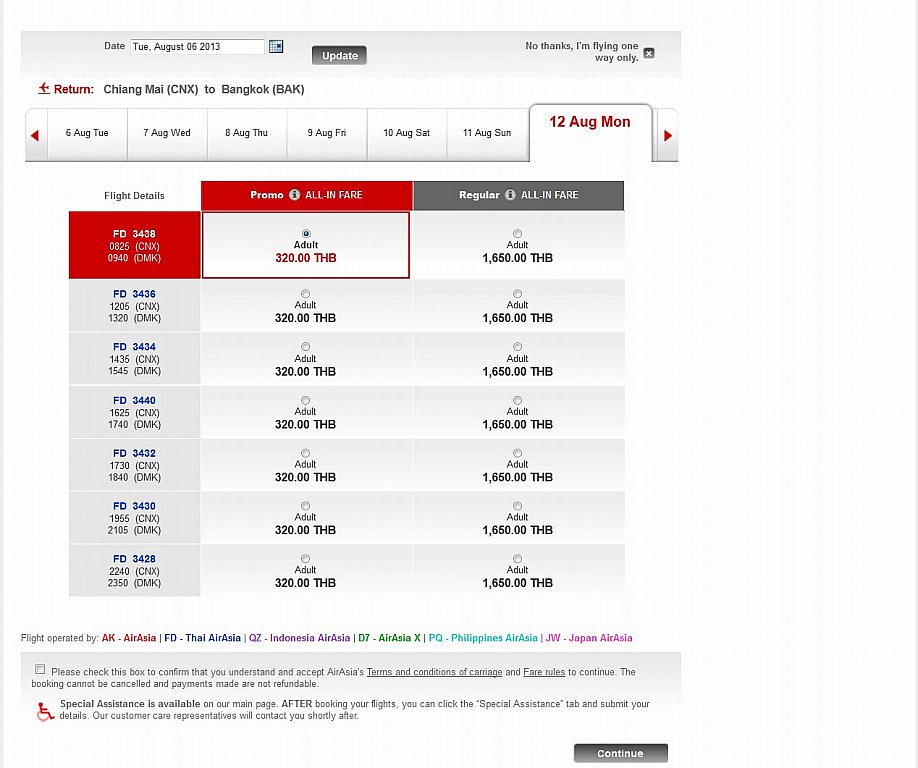Switch to the 11 Aug Sun date tab
Image resolution: width=918 pixels, height=768 pixels.
pyautogui.click(x=487, y=133)
